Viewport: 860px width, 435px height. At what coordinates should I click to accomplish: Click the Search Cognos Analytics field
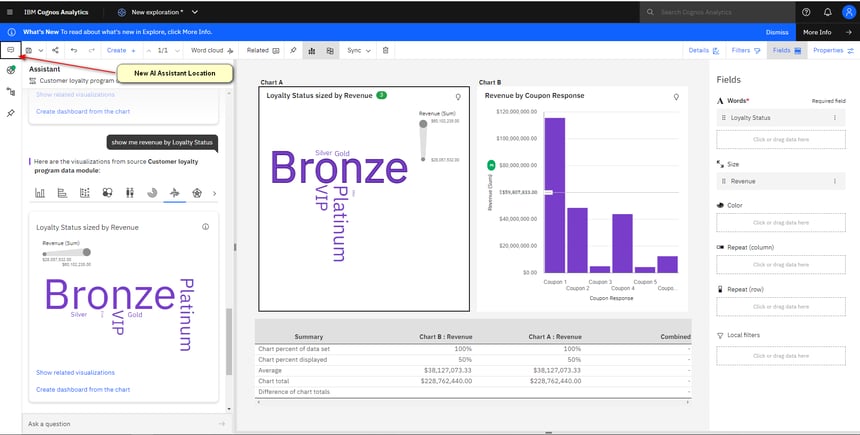[717, 12]
